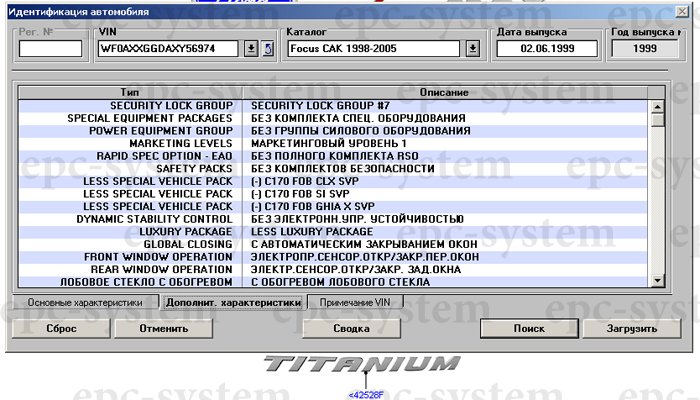Viewport: 700px width, 400px height.
Task: Switch to Основные характеристики tab
Action: pyautogui.click(x=85, y=302)
